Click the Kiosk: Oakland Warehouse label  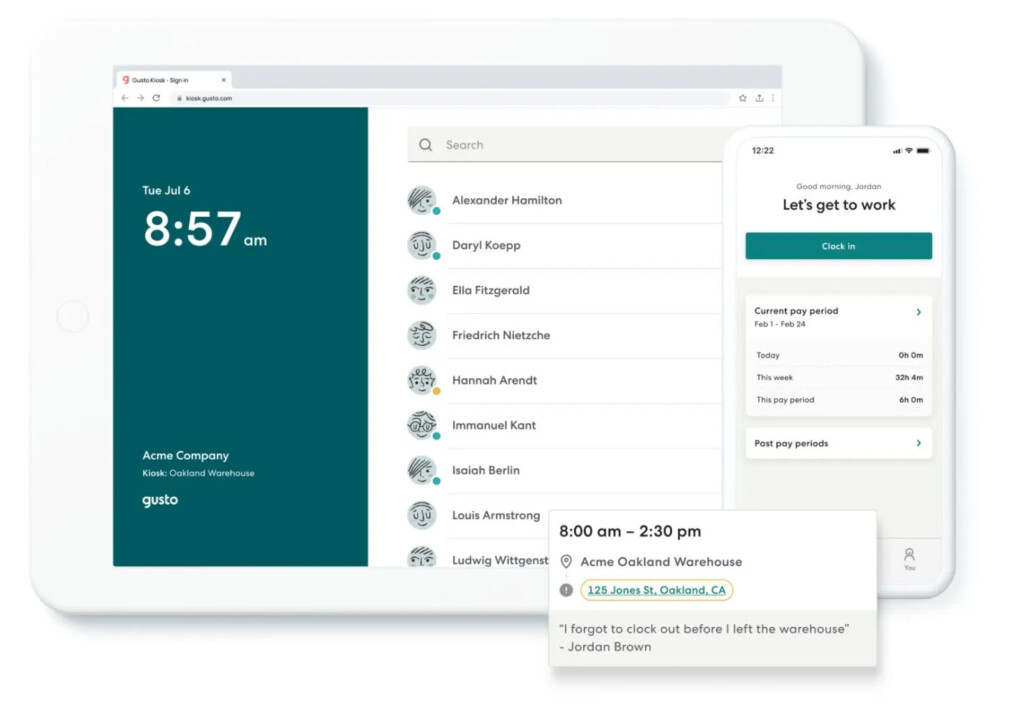tap(199, 473)
